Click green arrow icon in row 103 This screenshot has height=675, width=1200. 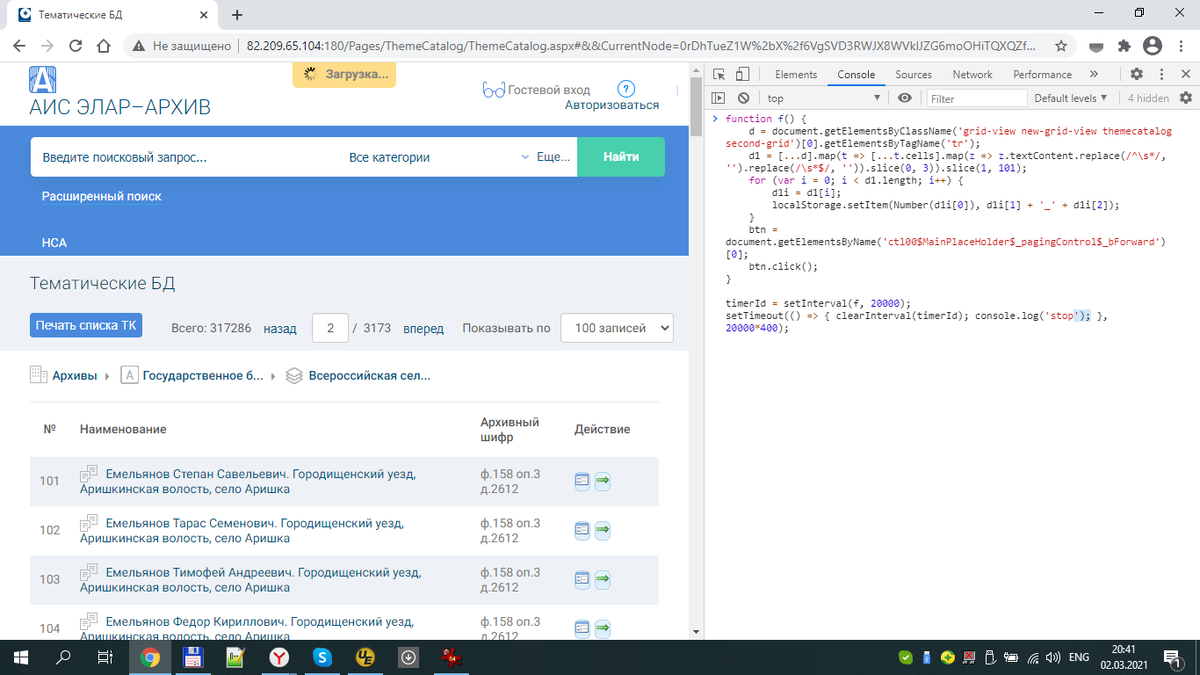click(x=603, y=579)
